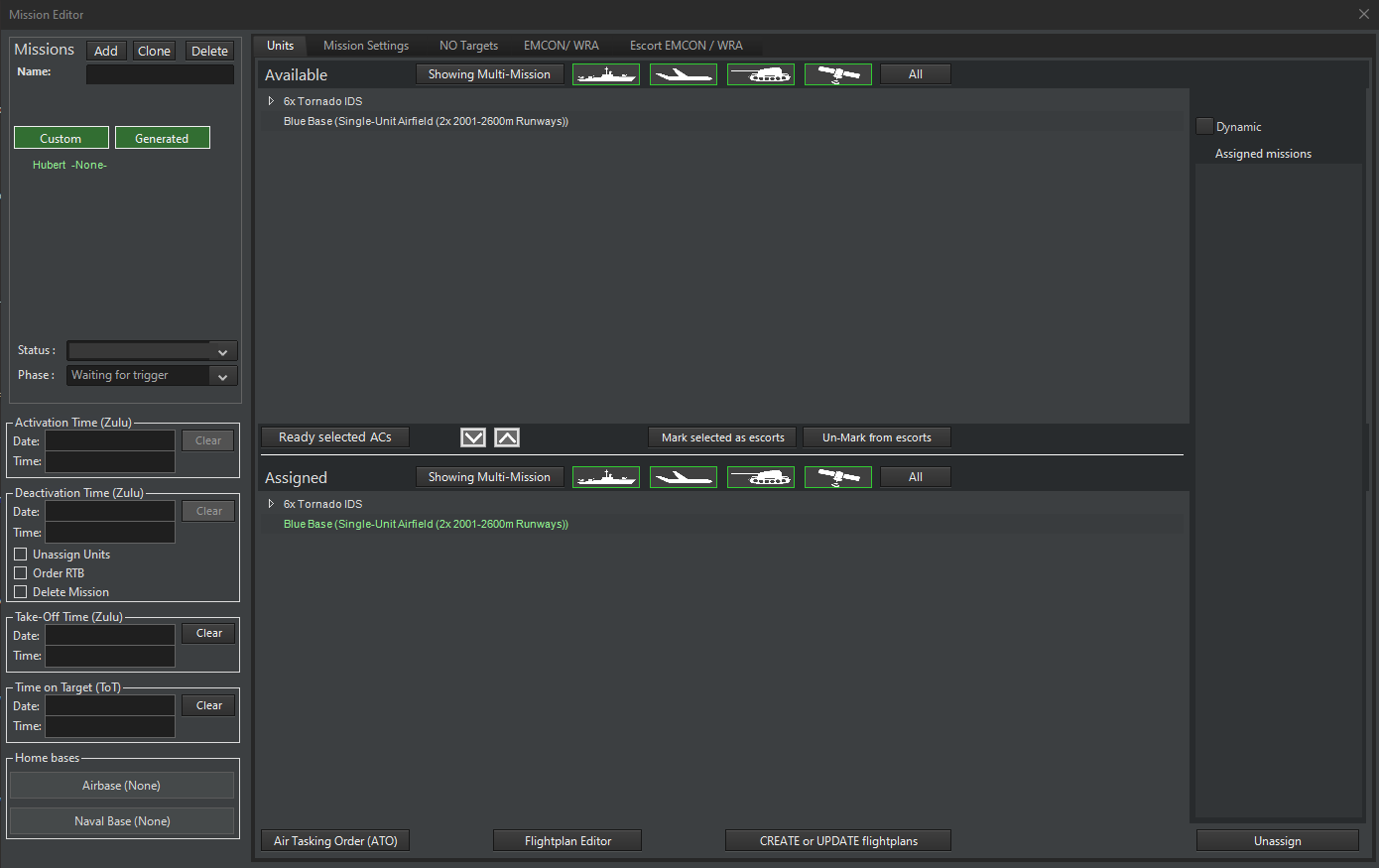The width and height of the screenshot is (1379, 868).
Task: Click Deactivation Time Time field
Action: click(x=110, y=533)
